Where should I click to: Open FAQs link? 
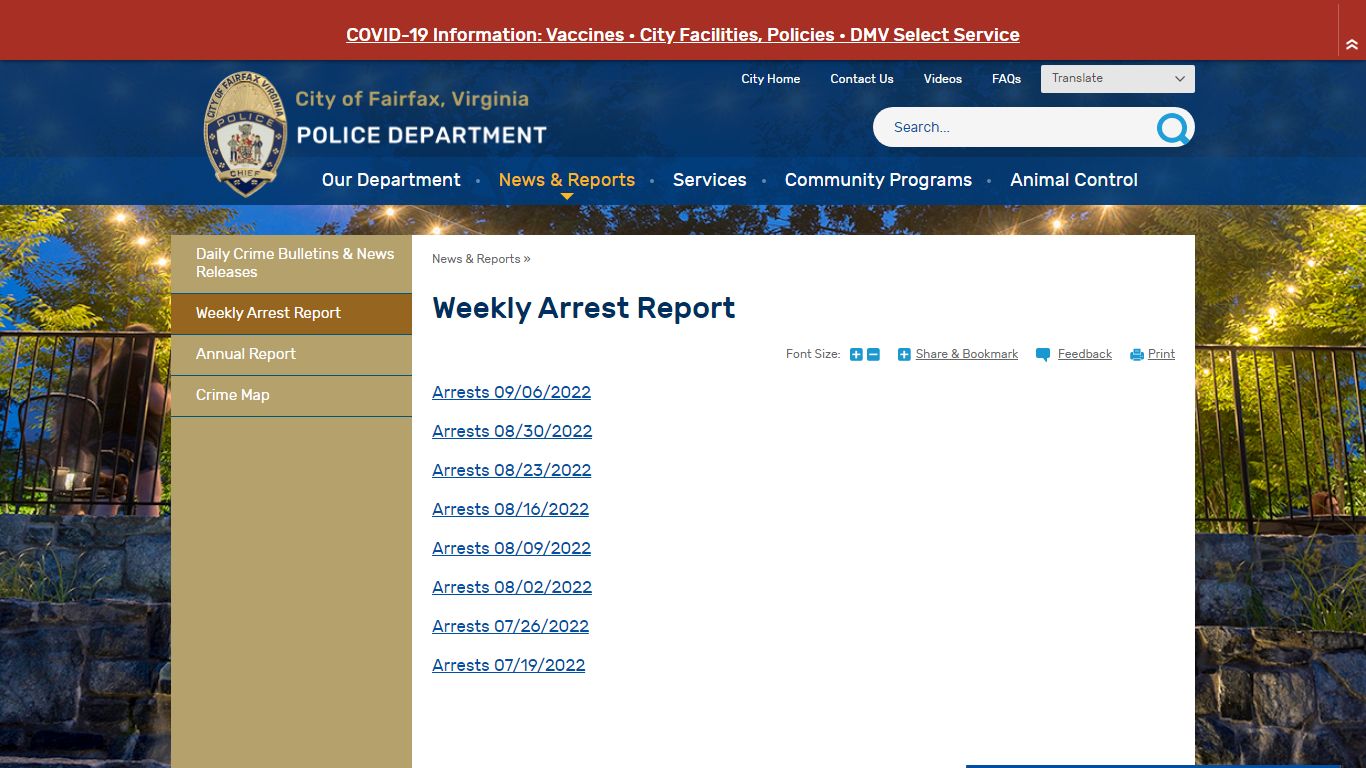tap(1006, 79)
